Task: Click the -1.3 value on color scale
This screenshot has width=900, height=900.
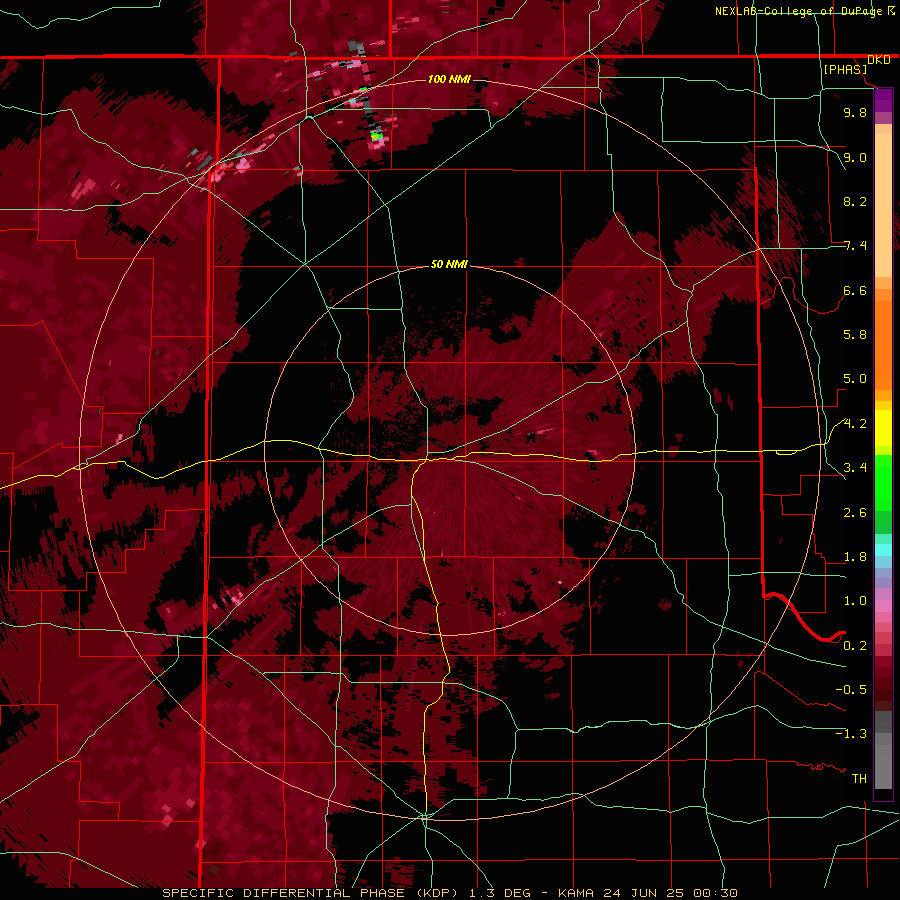Action: click(851, 734)
